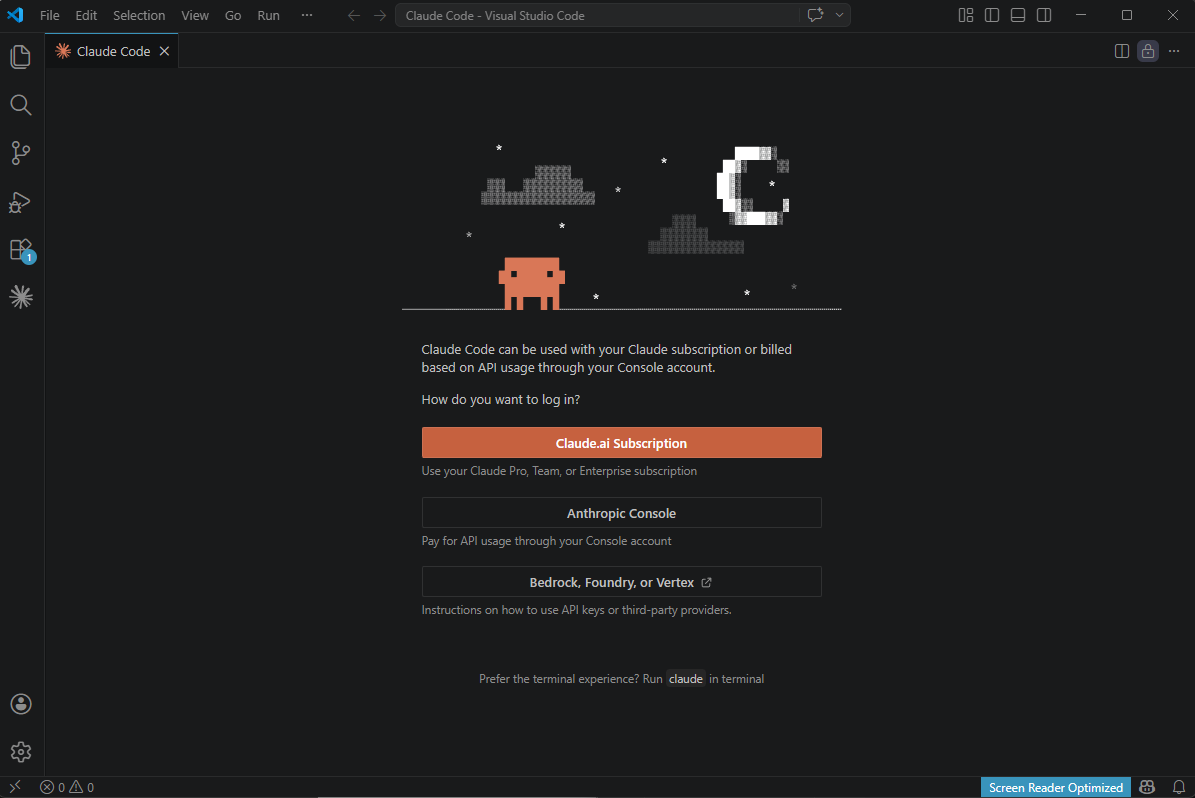Select the Claude Code editor tab
1195x798 pixels.
(112, 51)
